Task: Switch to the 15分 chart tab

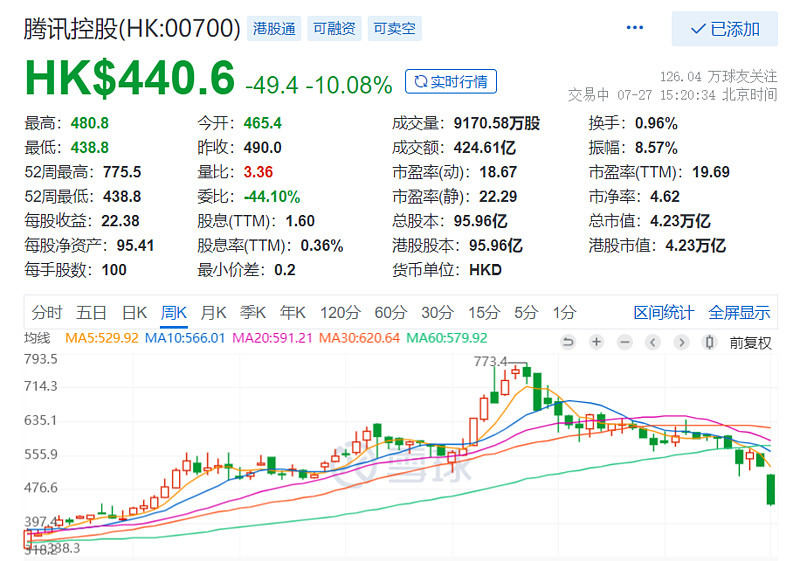Action: 484,312
